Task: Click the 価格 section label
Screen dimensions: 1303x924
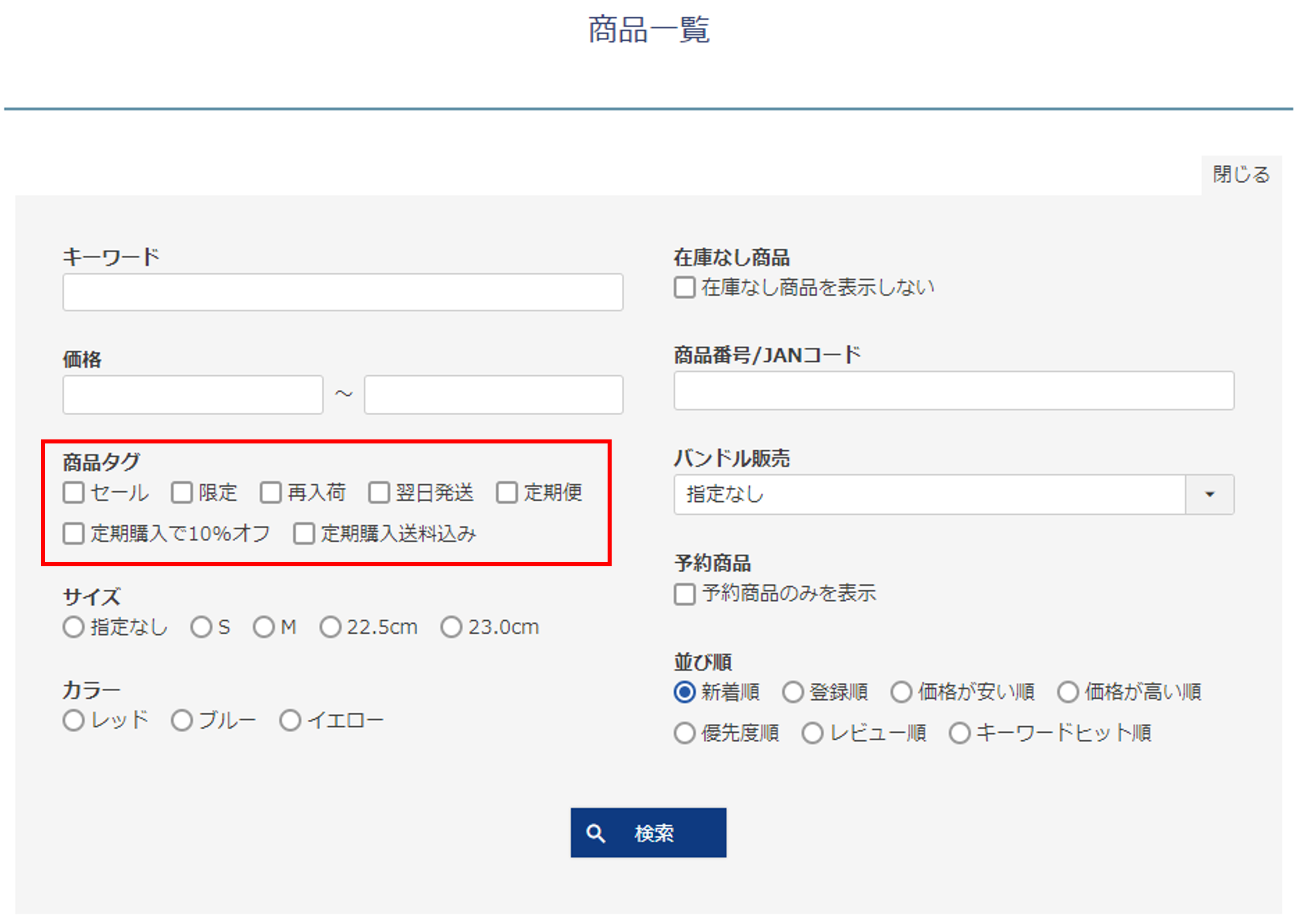Action: [x=83, y=359]
